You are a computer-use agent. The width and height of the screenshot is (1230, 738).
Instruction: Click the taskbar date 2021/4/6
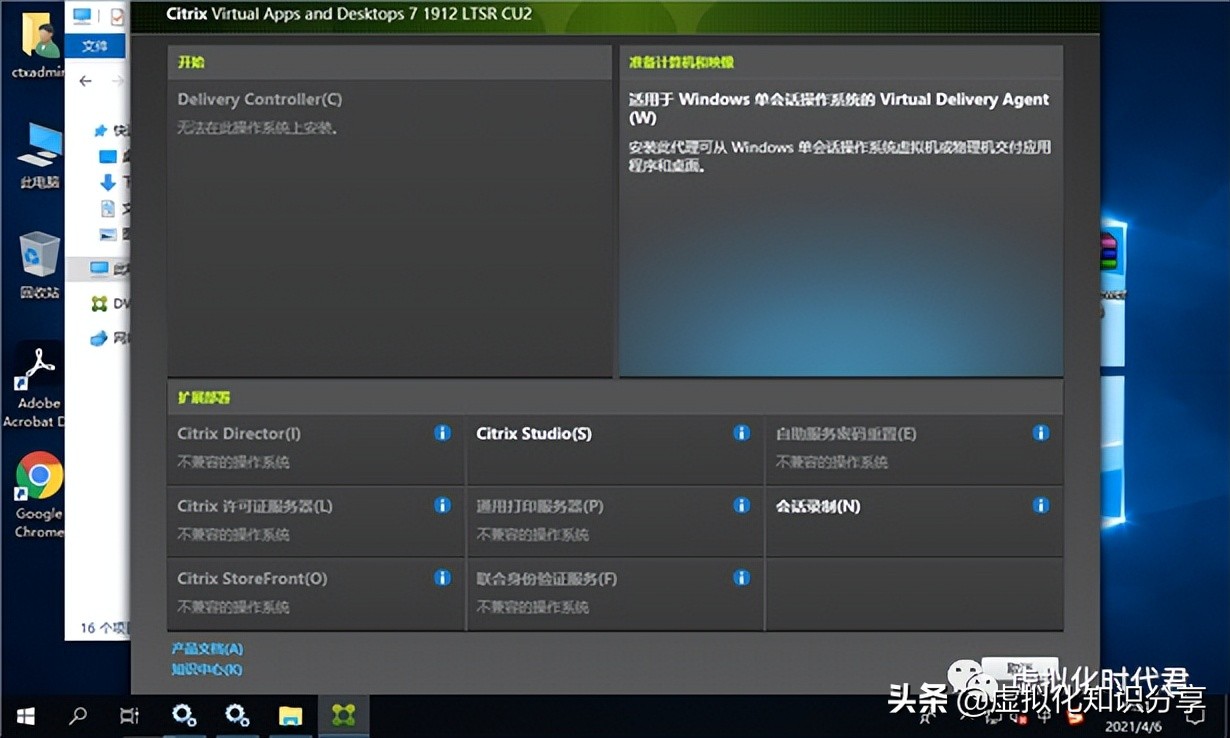[1134, 726]
